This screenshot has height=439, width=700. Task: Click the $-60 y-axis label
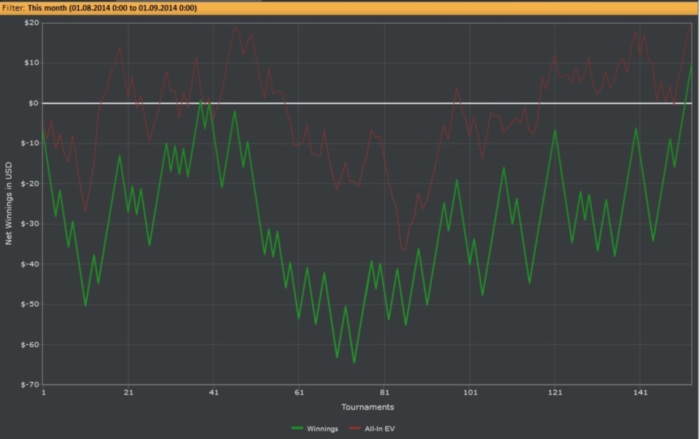tap(30, 344)
